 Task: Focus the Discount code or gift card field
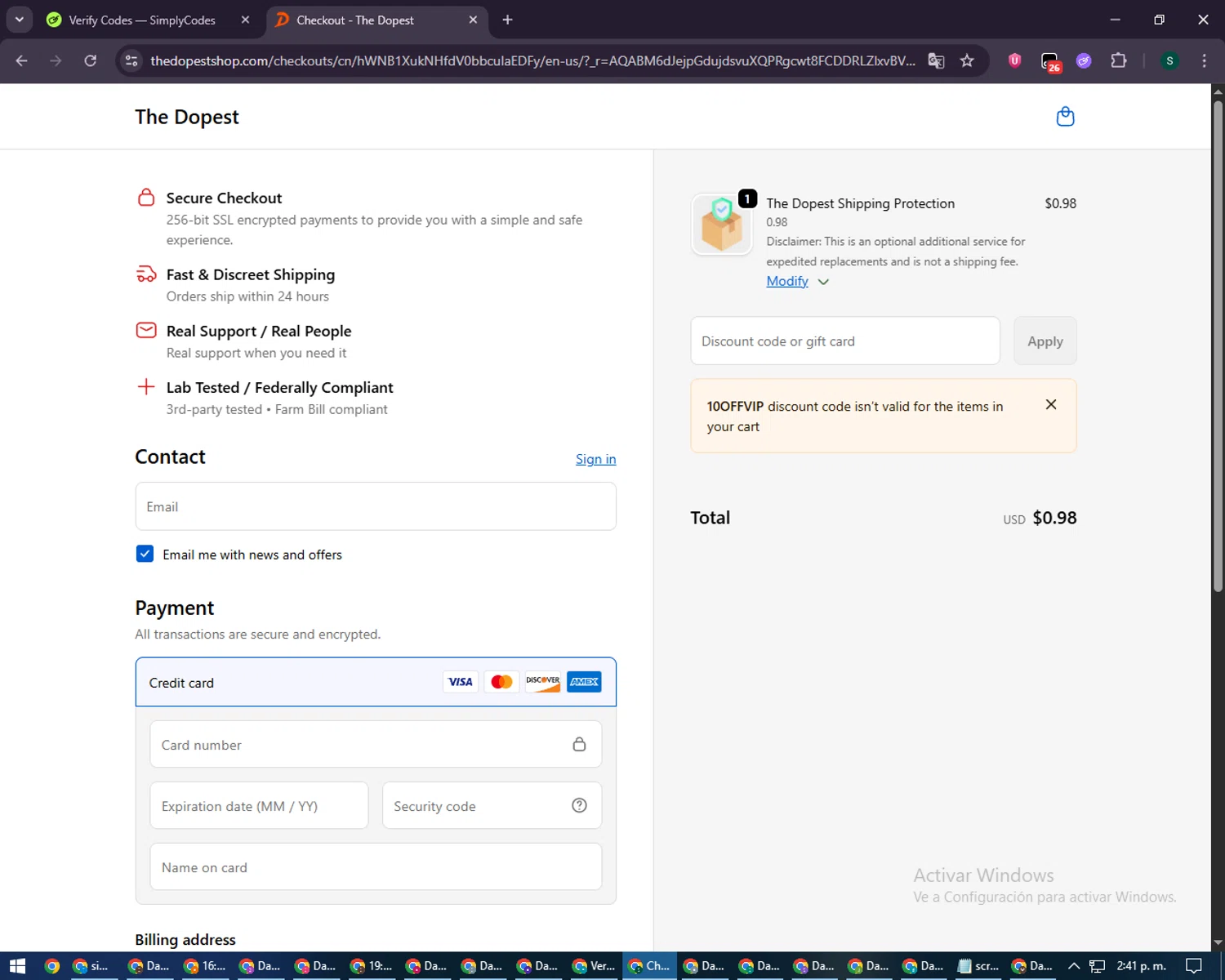[x=845, y=341]
